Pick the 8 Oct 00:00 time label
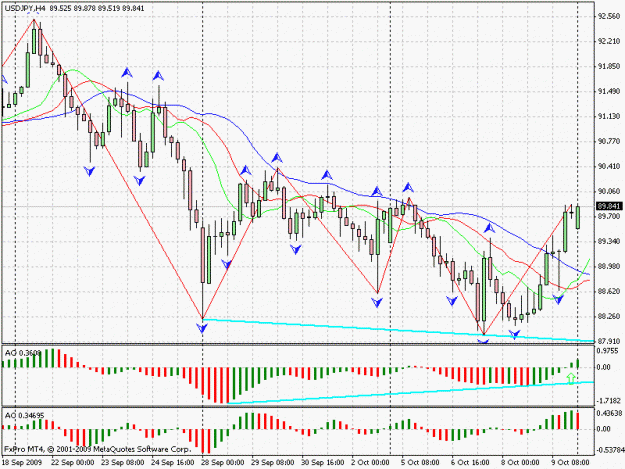Screen dimensions: 625x469 (520, 463)
